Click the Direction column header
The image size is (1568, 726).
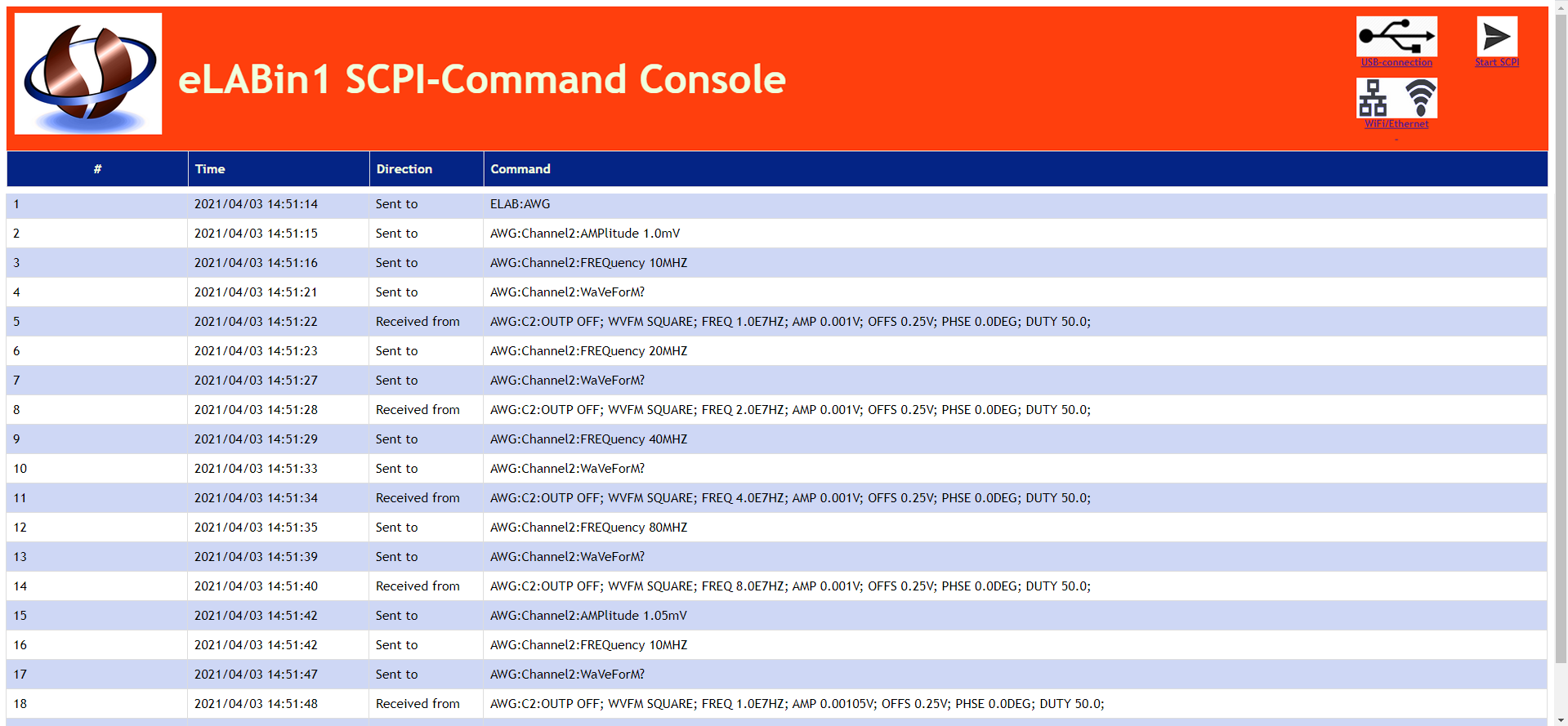[404, 169]
